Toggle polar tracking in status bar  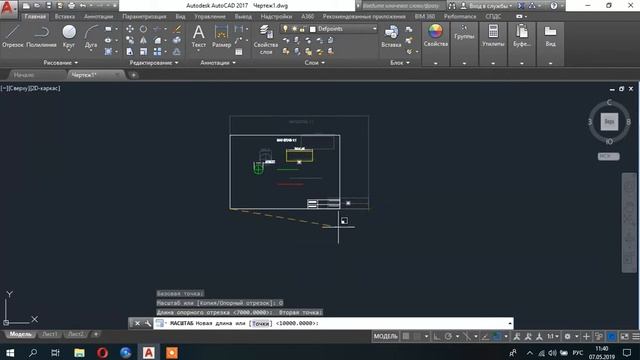pyautogui.click(x=448, y=336)
